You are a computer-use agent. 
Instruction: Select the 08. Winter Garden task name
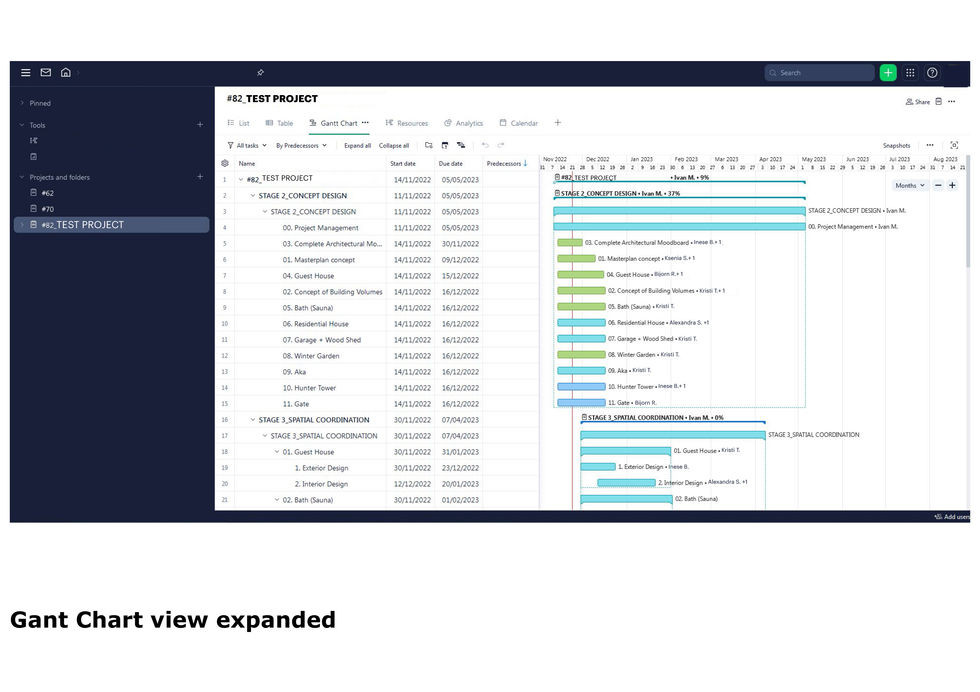[x=311, y=356]
